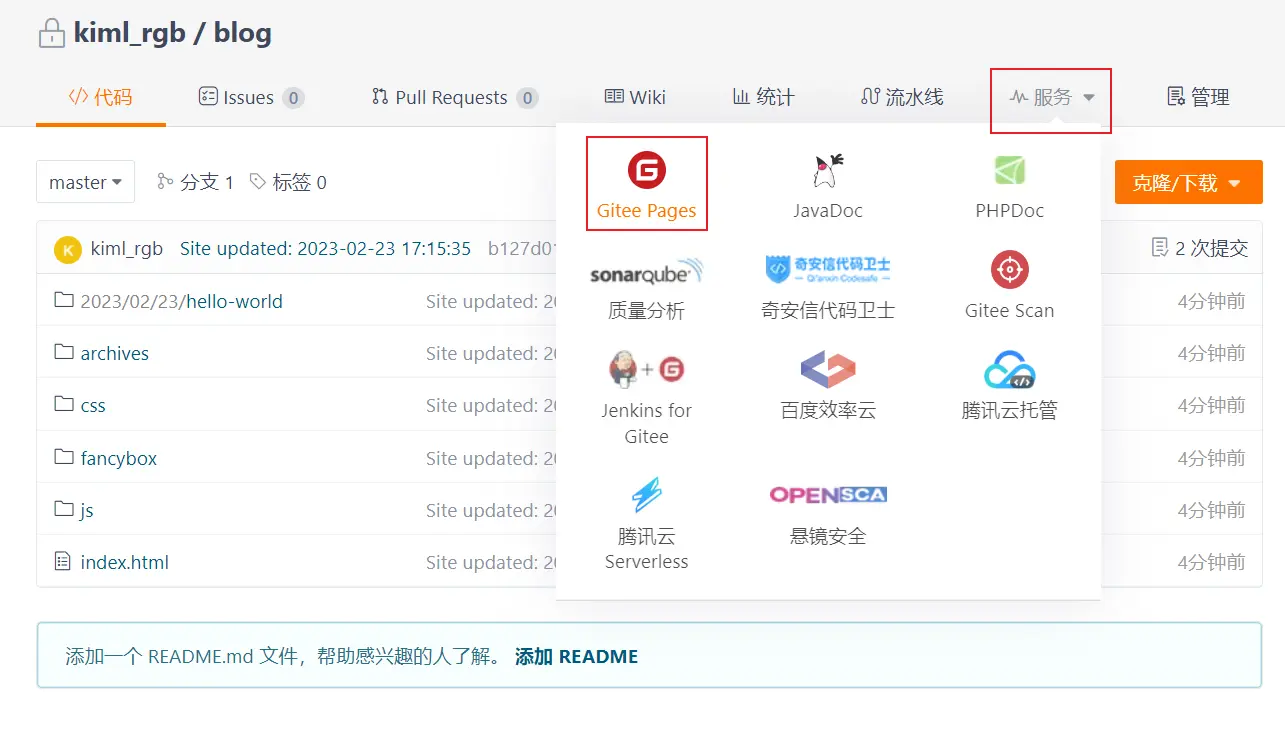The image size is (1285, 730).
Task: Click the 添加 README link
Action: [x=576, y=657]
